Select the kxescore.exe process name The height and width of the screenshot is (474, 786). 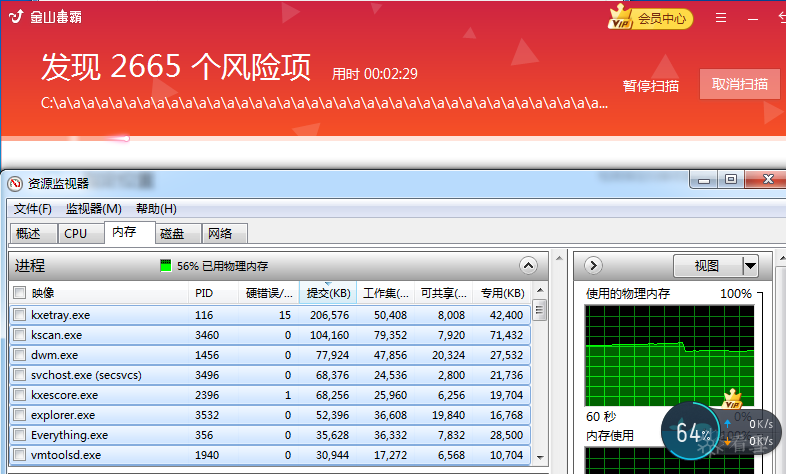pyautogui.click(x=64, y=395)
